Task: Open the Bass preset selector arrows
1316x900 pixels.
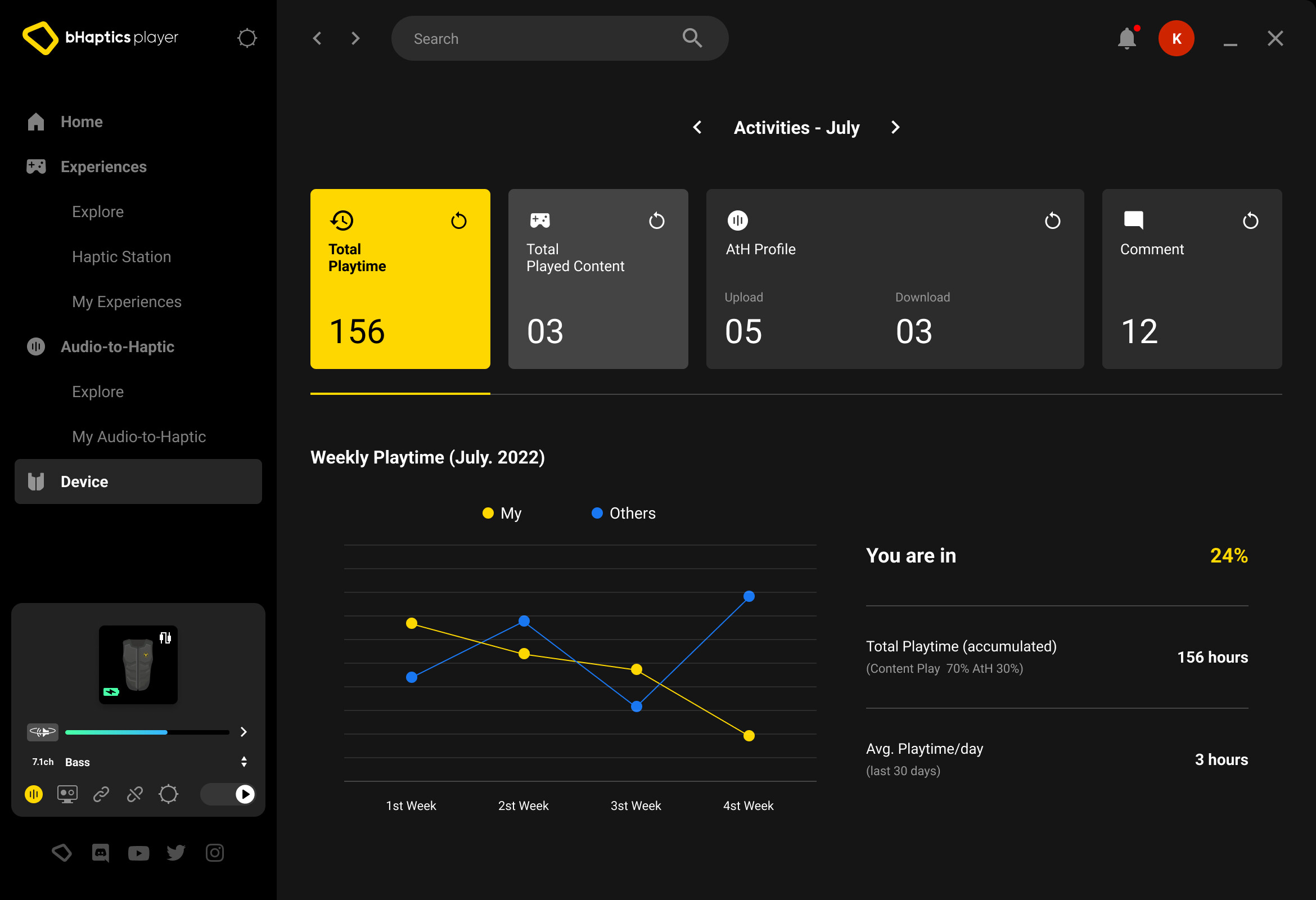Action: pyautogui.click(x=244, y=761)
